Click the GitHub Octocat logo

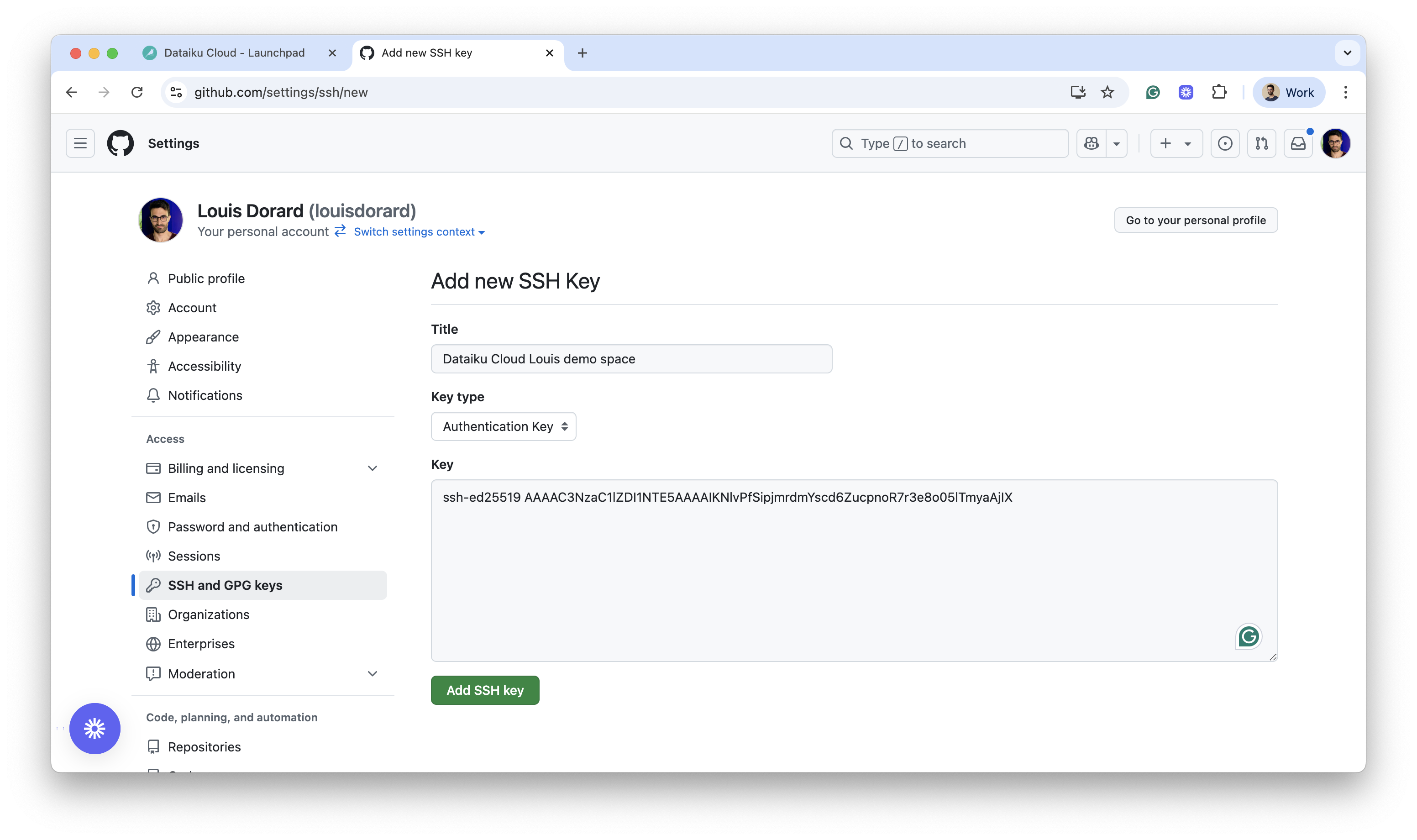121,143
